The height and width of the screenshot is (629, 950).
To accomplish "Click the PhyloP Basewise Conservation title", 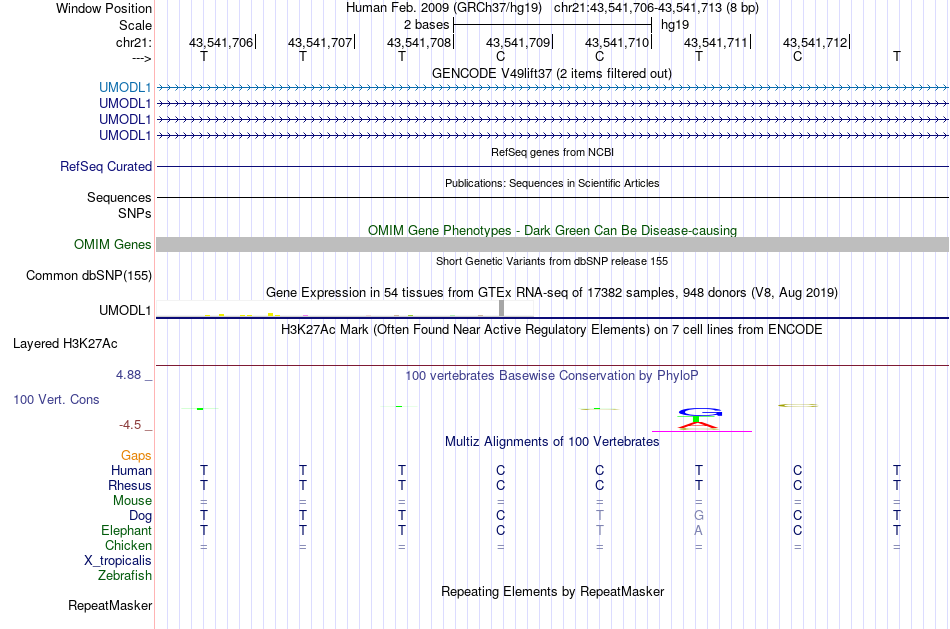I will pos(552,376).
